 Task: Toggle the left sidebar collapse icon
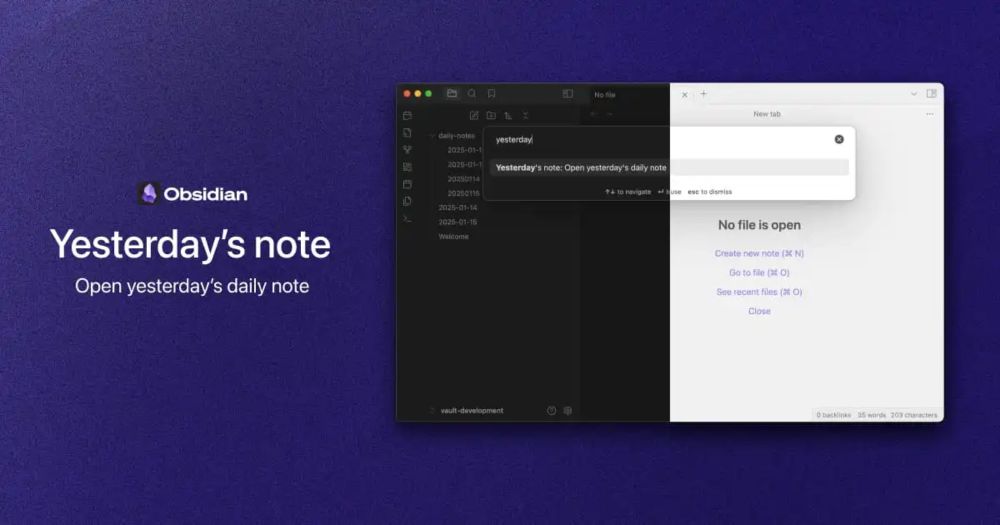pyautogui.click(x=568, y=94)
